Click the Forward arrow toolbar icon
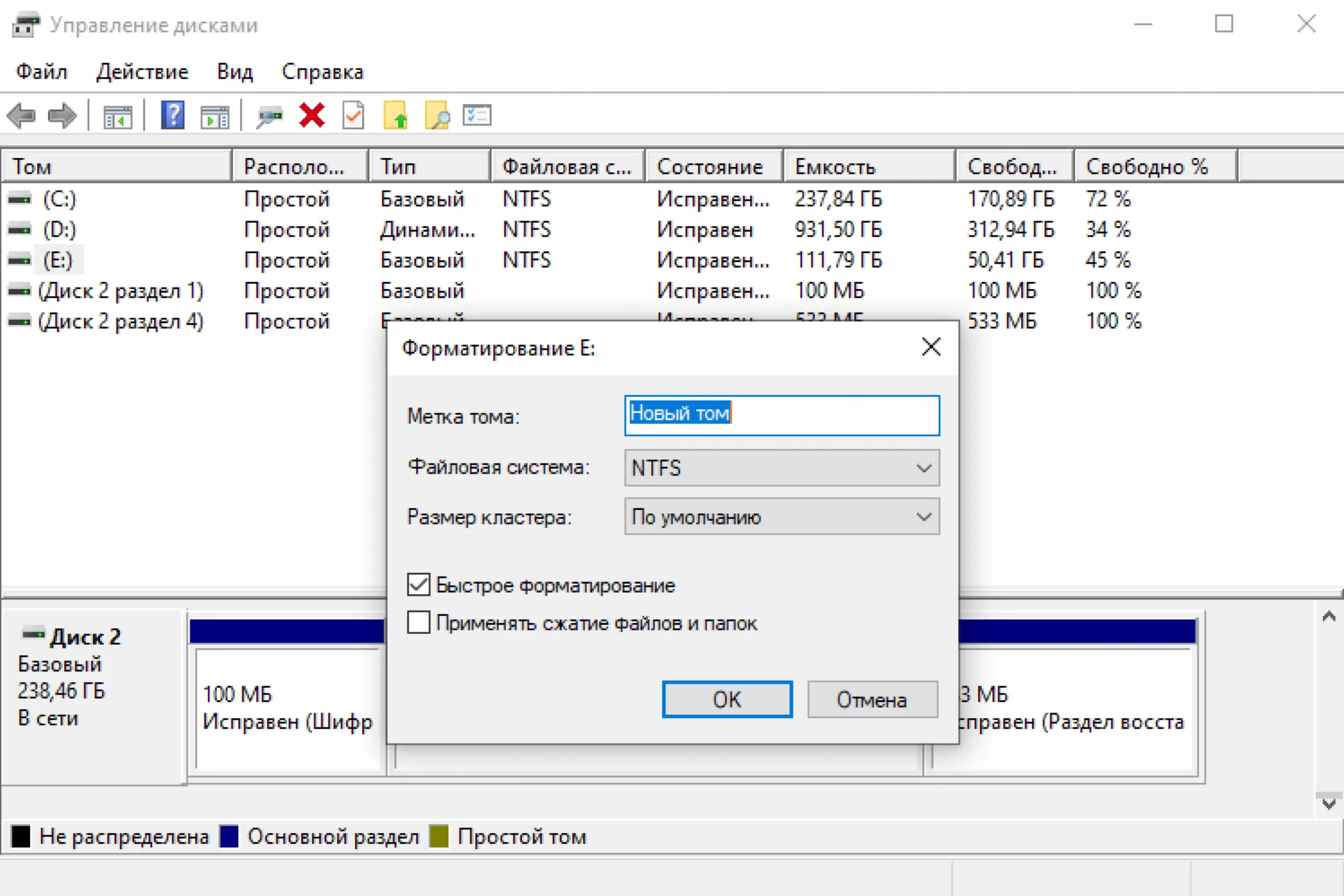Viewport: 1344px width, 896px height. click(x=62, y=116)
